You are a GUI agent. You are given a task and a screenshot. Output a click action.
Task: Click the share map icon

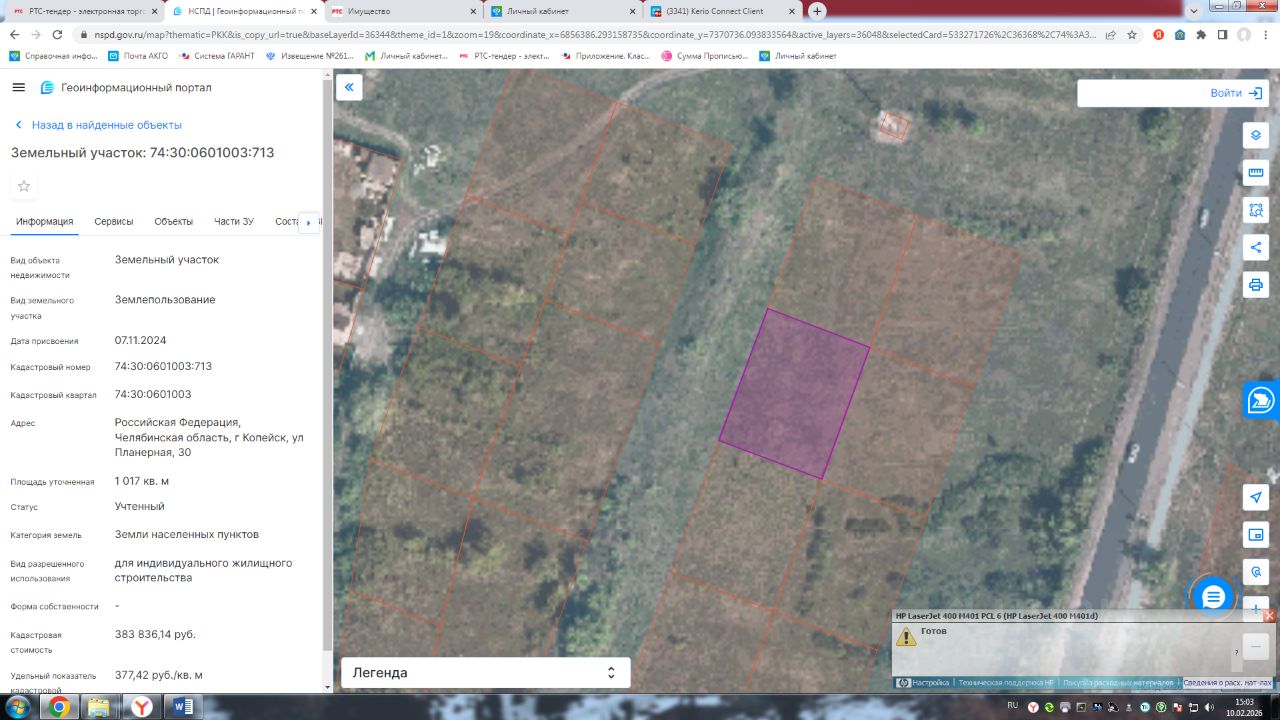[x=1256, y=247]
